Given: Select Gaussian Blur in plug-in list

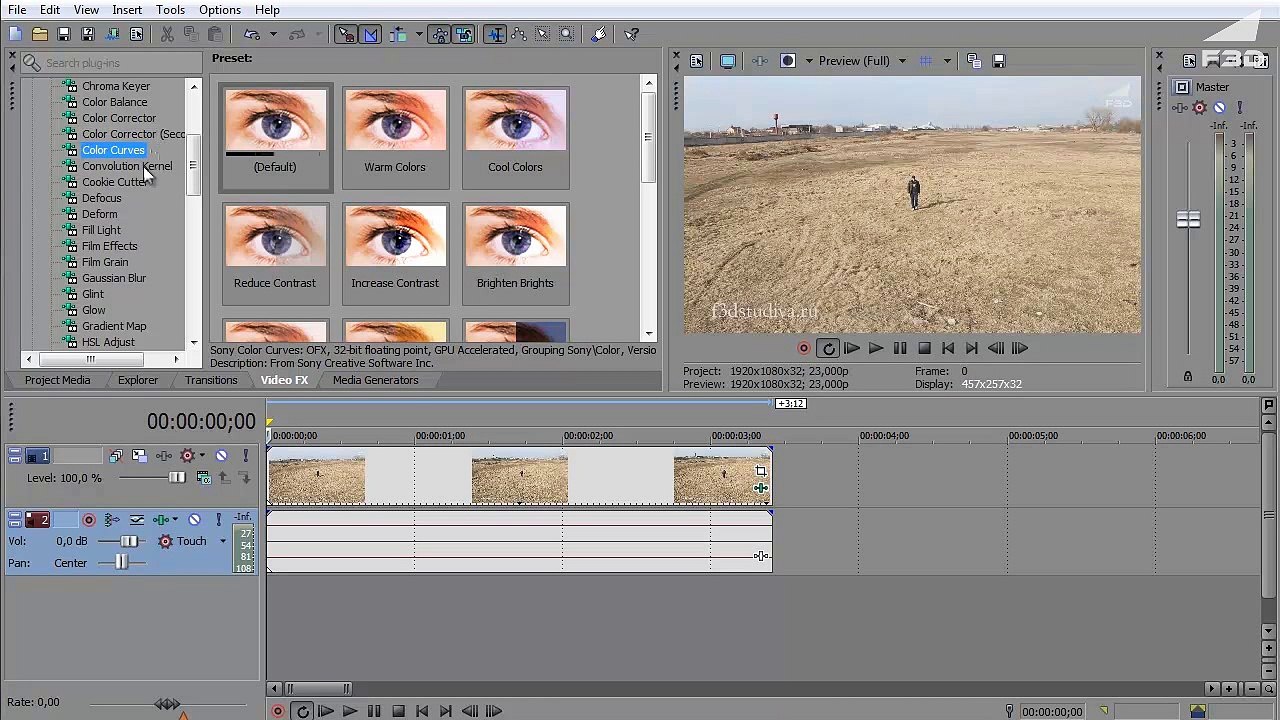Looking at the screenshot, I should coord(114,278).
